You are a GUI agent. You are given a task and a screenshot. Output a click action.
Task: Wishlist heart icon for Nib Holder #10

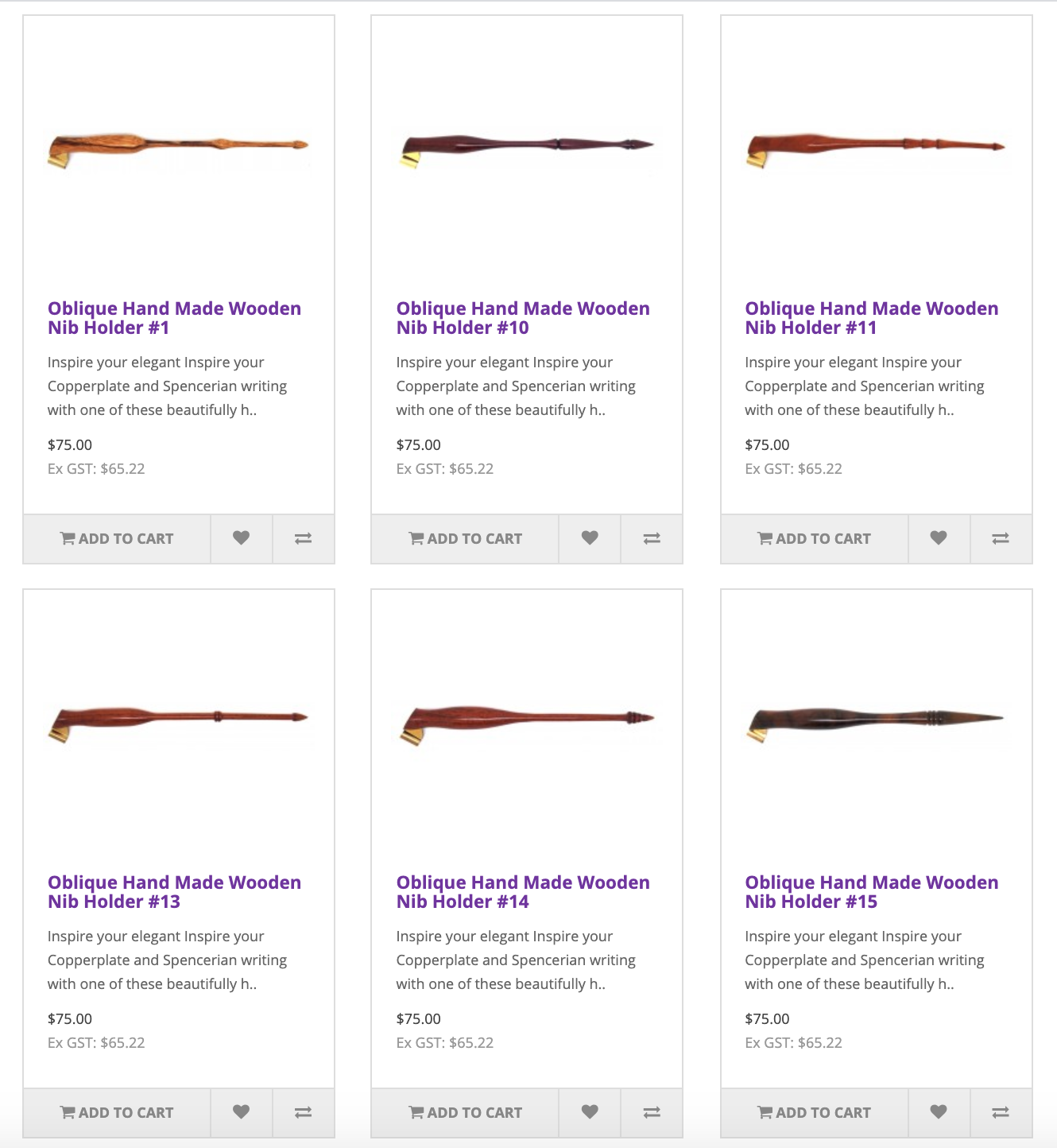(x=590, y=538)
